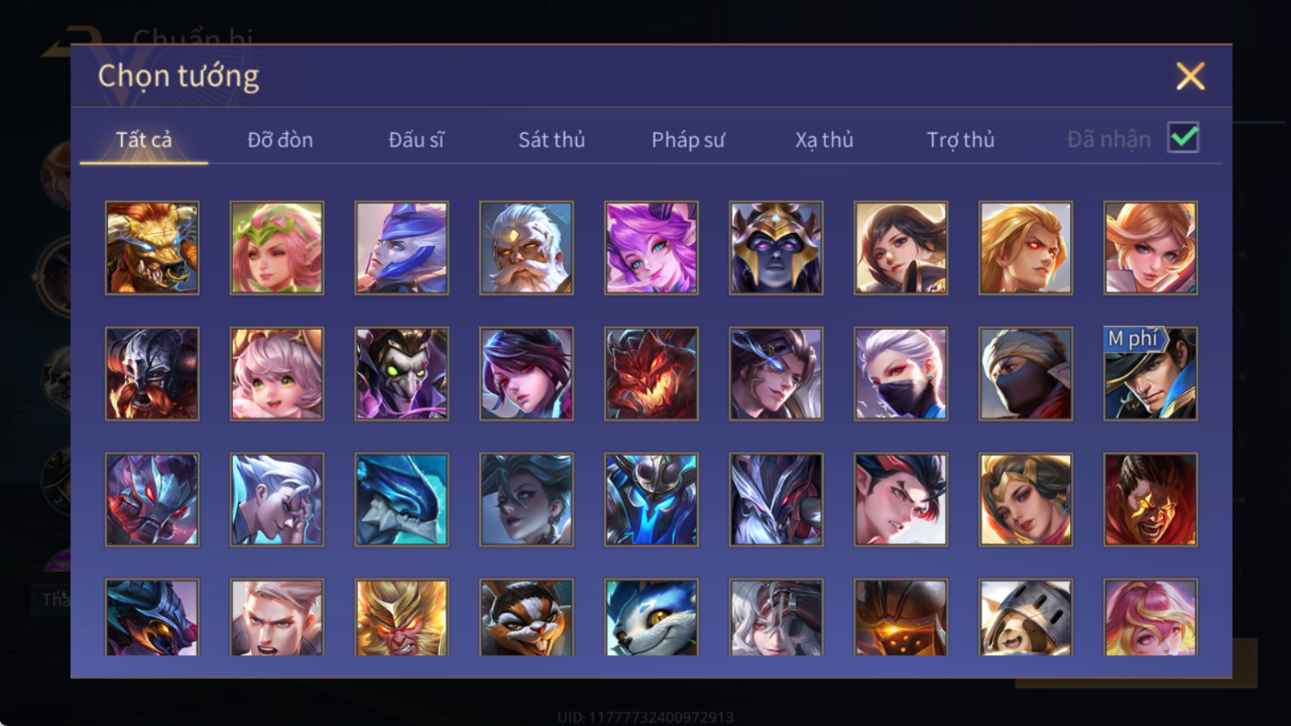Viewport: 1291px width, 726px height.
Task: Choose the white-bearded old man hero
Action: [x=526, y=248]
